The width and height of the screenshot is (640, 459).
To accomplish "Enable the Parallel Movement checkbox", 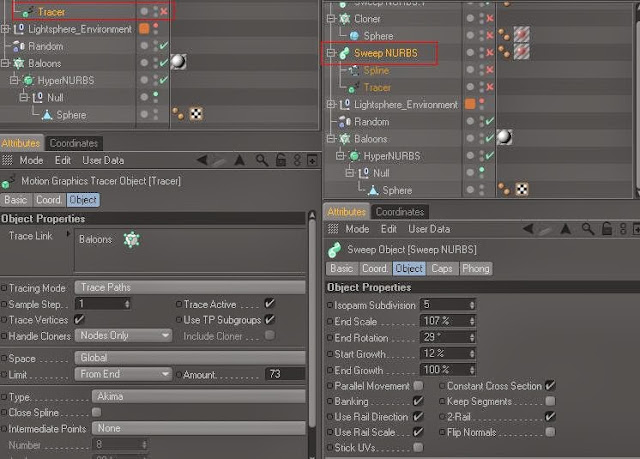I will click(418, 386).
